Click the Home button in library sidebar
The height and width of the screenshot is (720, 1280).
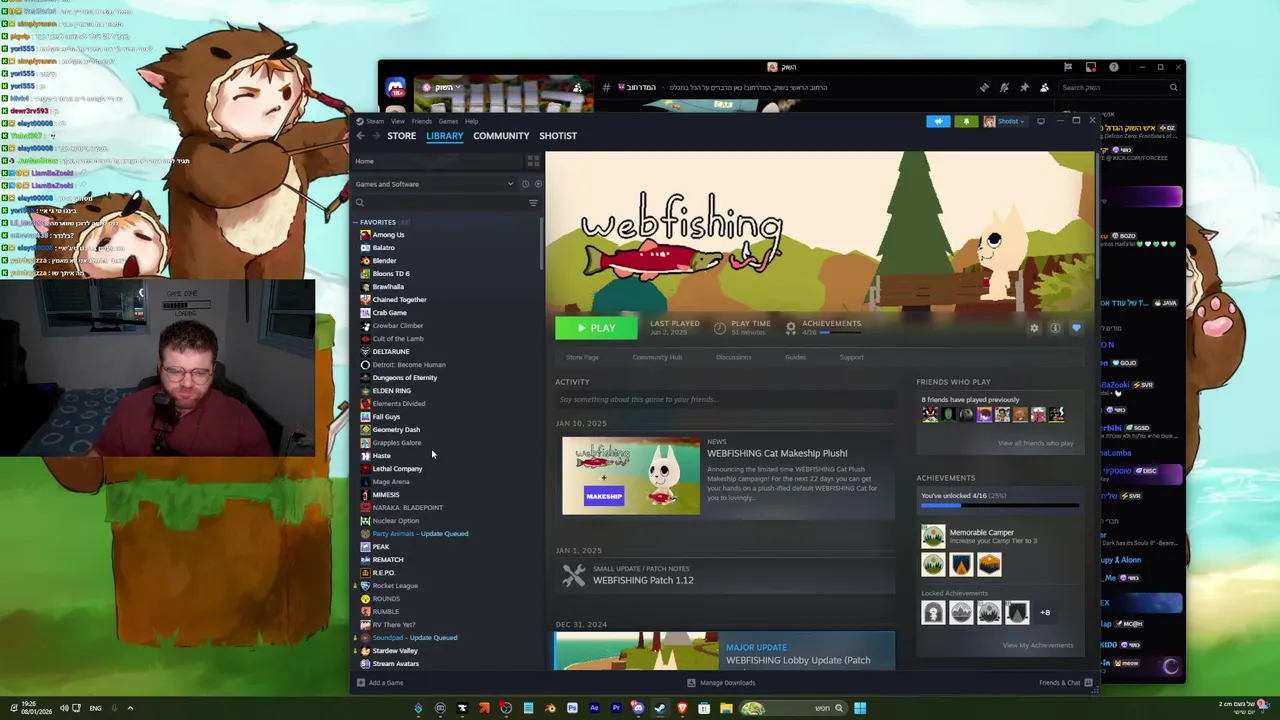[x=437, y=161]
